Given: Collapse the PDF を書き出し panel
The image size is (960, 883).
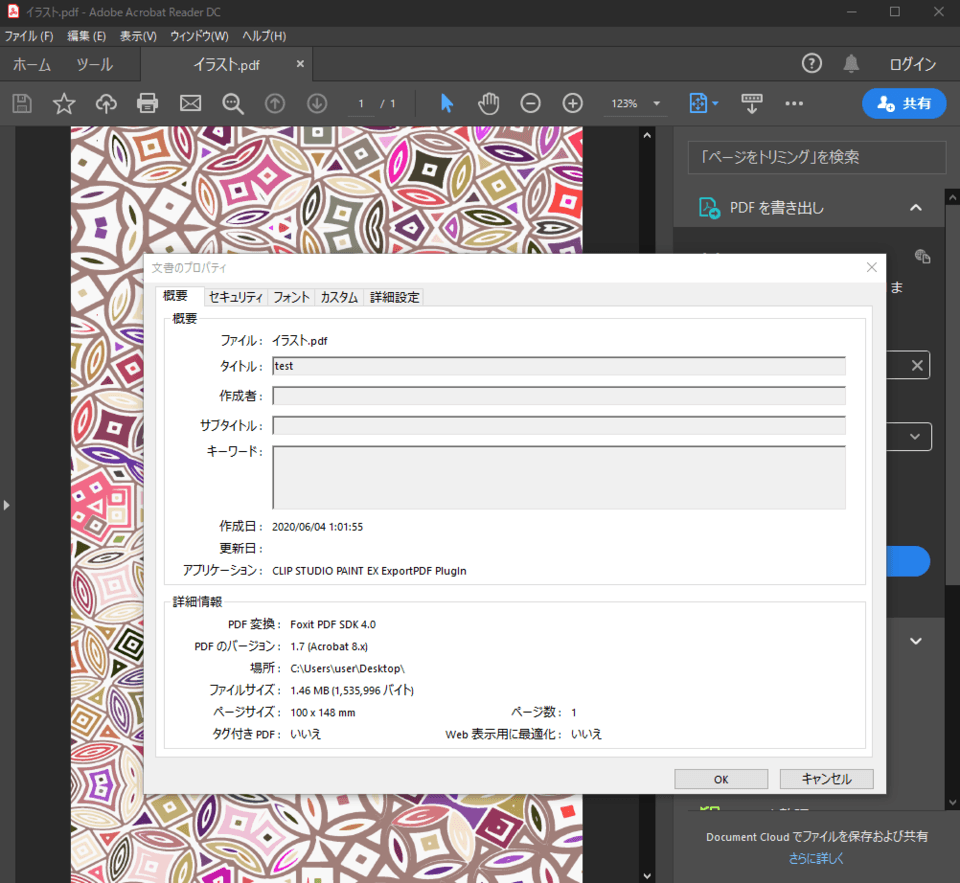Looking at the screenshot, I should pyautogui.click(x=915, y=208).
